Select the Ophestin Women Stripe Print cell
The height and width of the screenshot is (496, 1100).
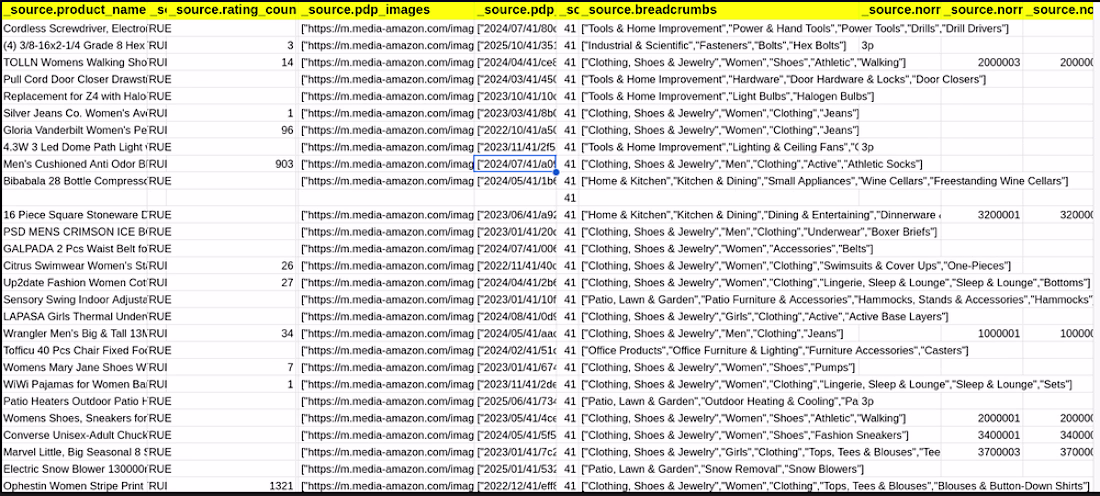[74, 485]
